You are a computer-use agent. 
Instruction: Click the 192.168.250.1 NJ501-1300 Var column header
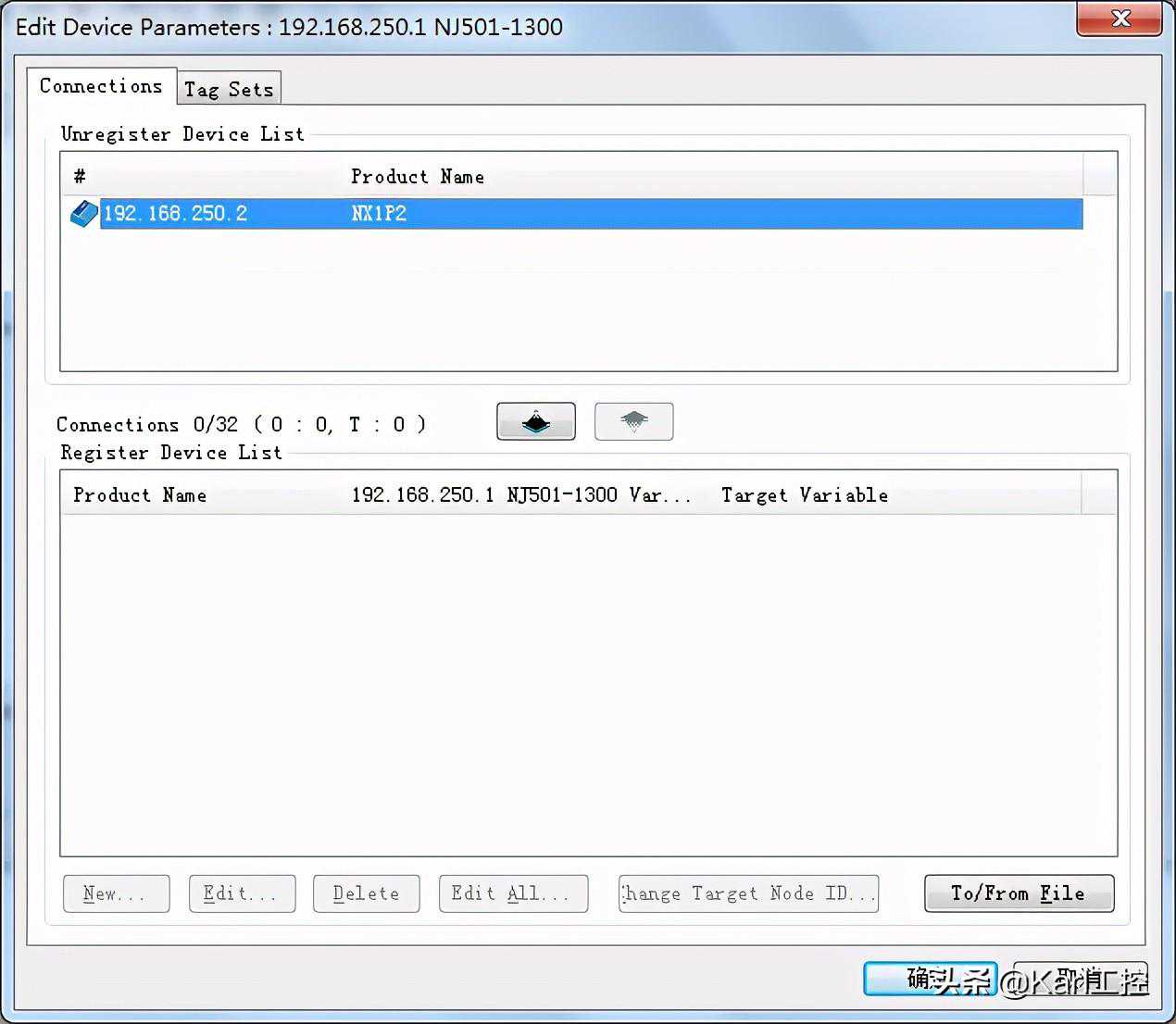(x=520, y=494)
